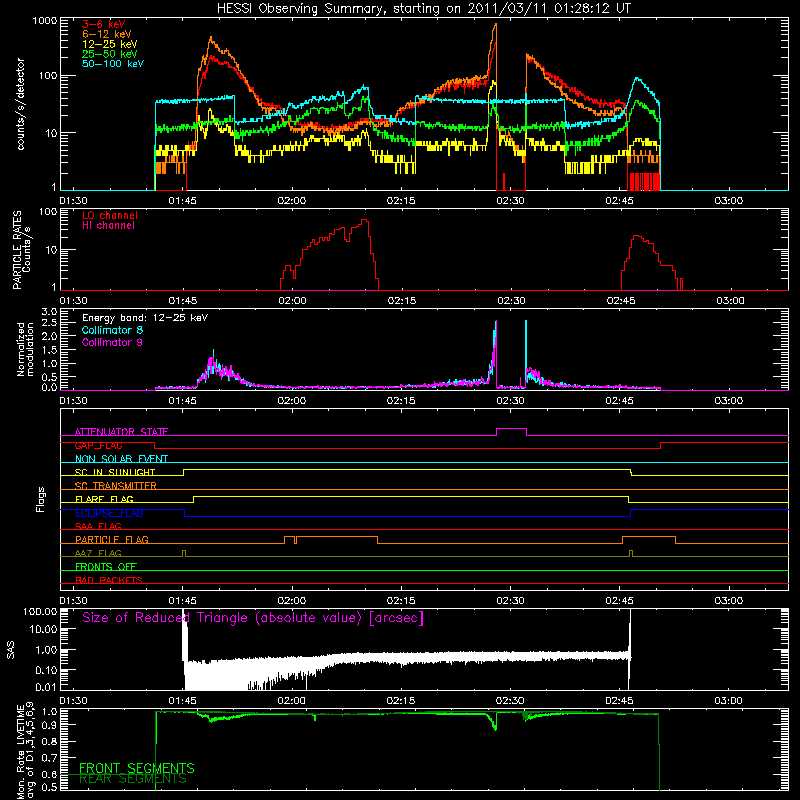Viewport: 800px width, 800px height.
Task: Select the 'FRONT SEGMENTS' legend label
Action: pyautogui.click(x=137, y=768)
